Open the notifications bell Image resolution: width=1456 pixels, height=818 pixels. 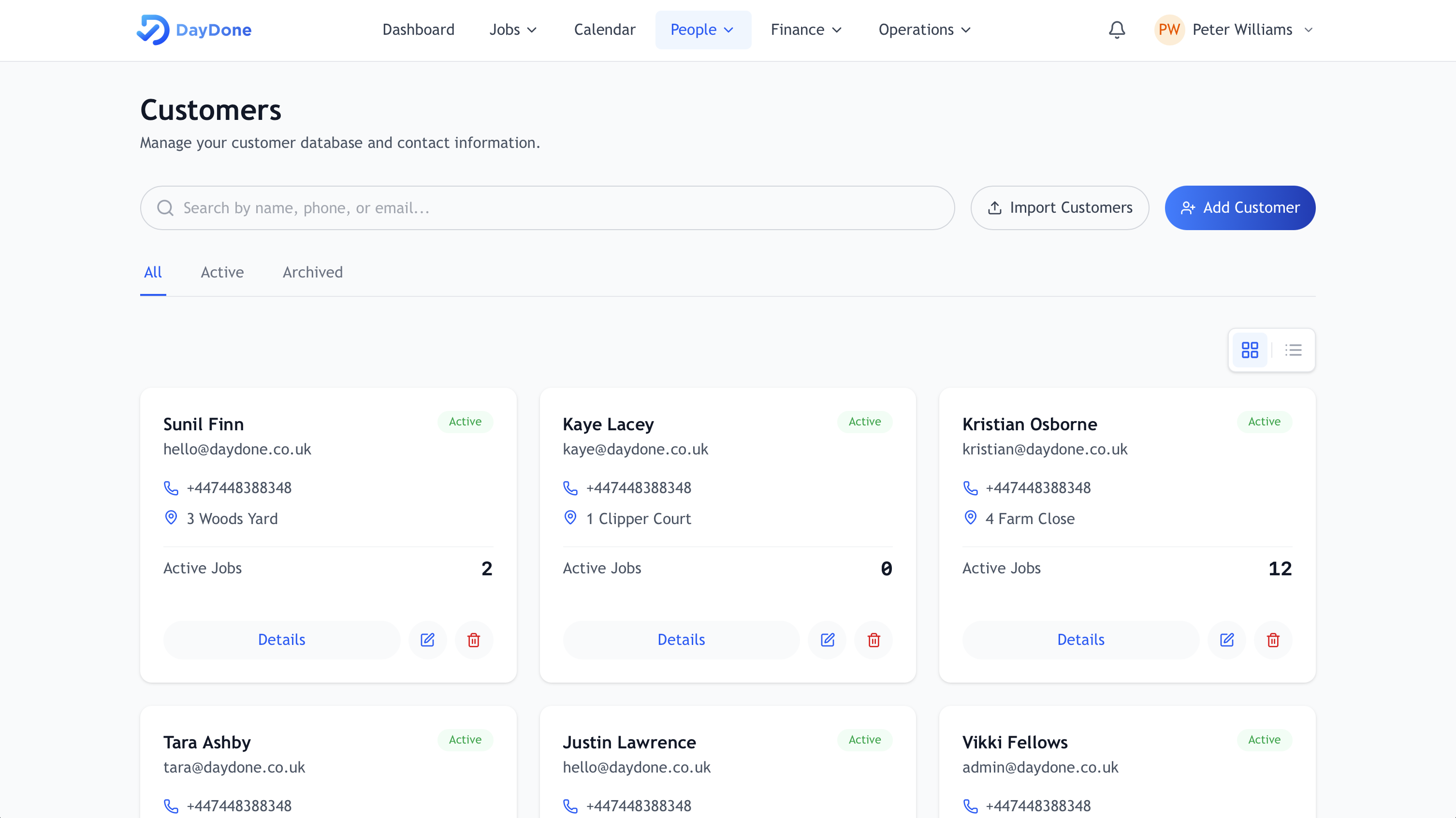point(1117,29)
